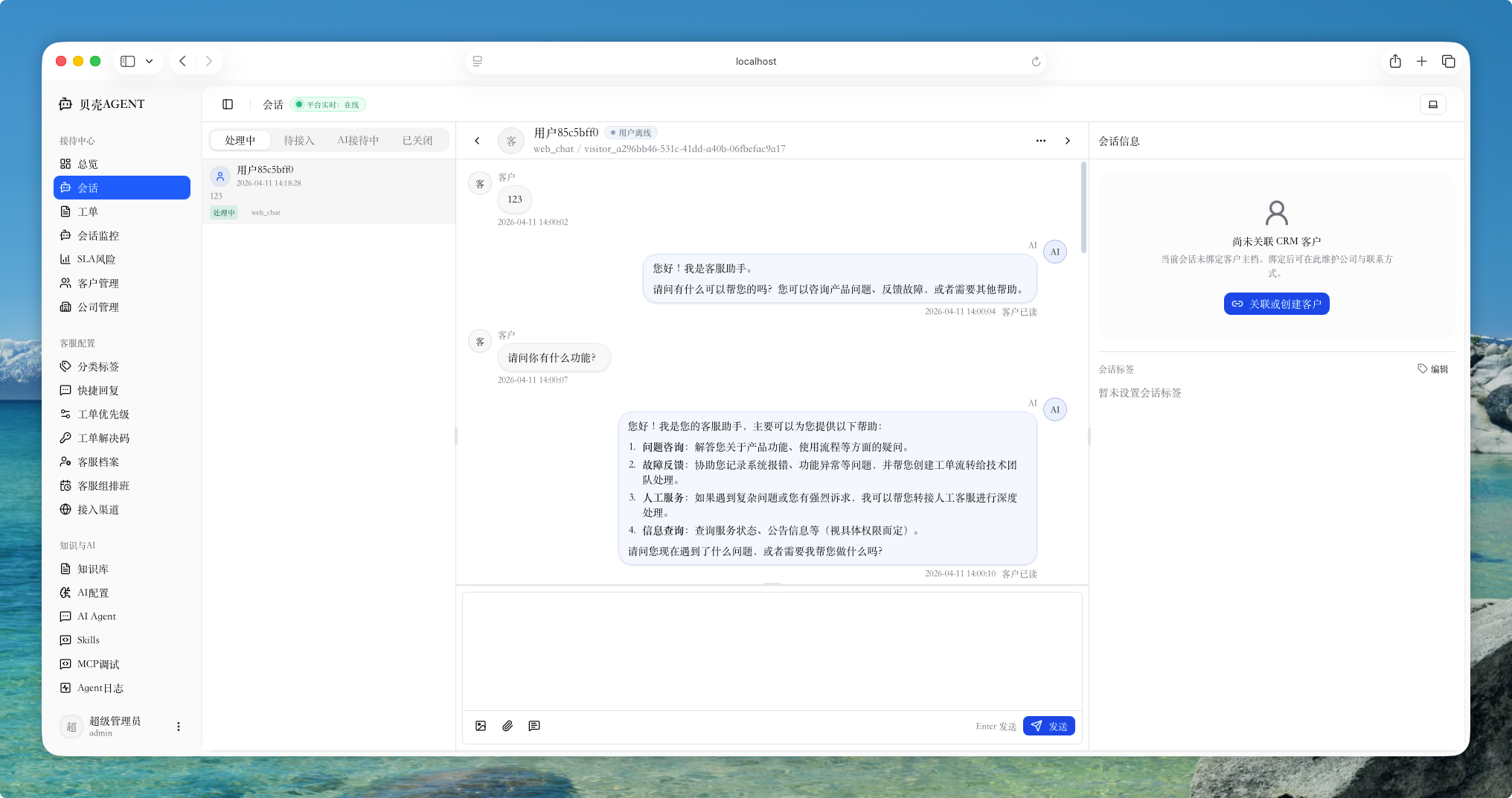
Task: Click the 平台实时：在线 status badge
Action: click(x=326, y=104)
